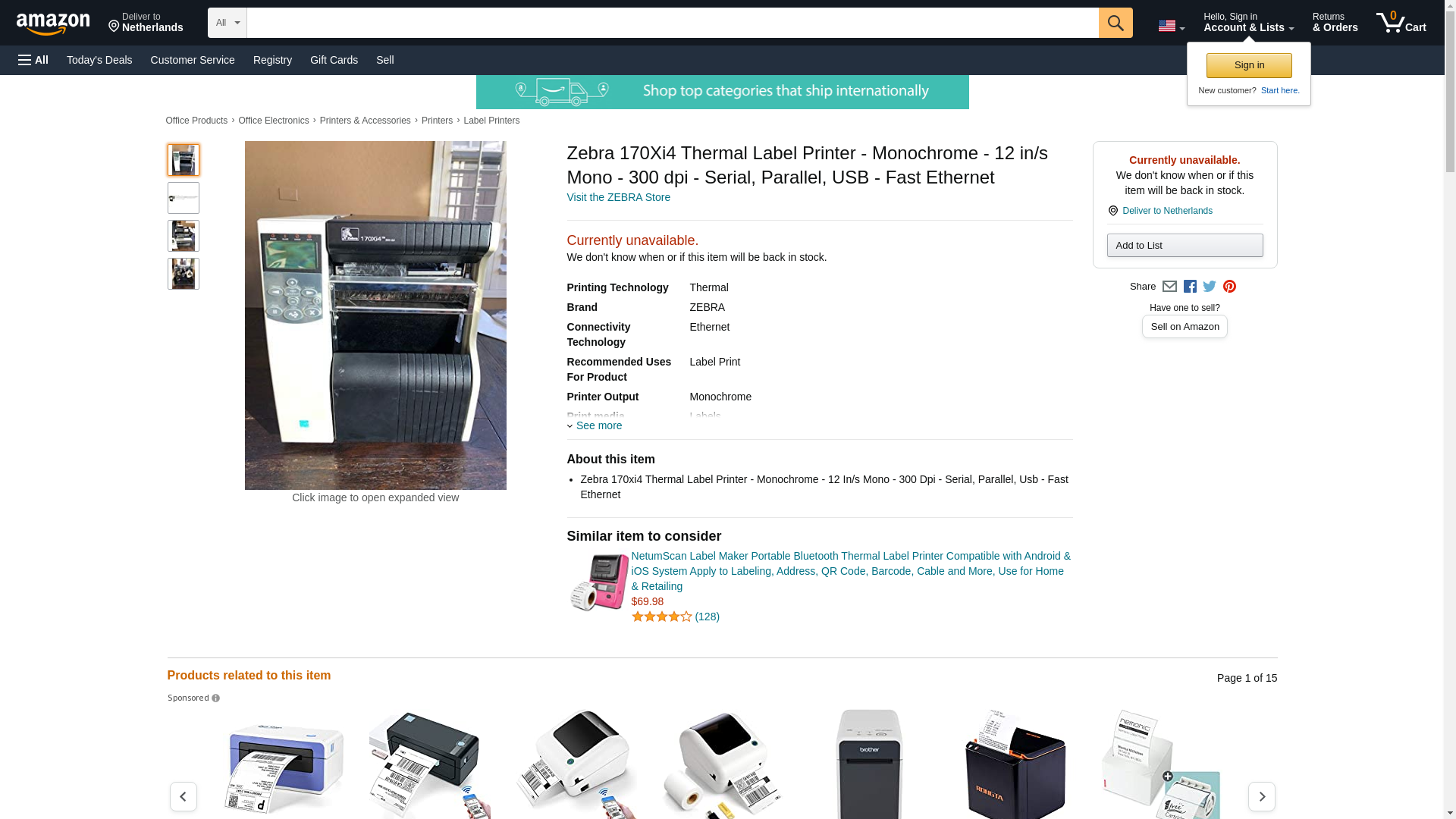Go to the Amazon logo home

(x=53, y=24)
